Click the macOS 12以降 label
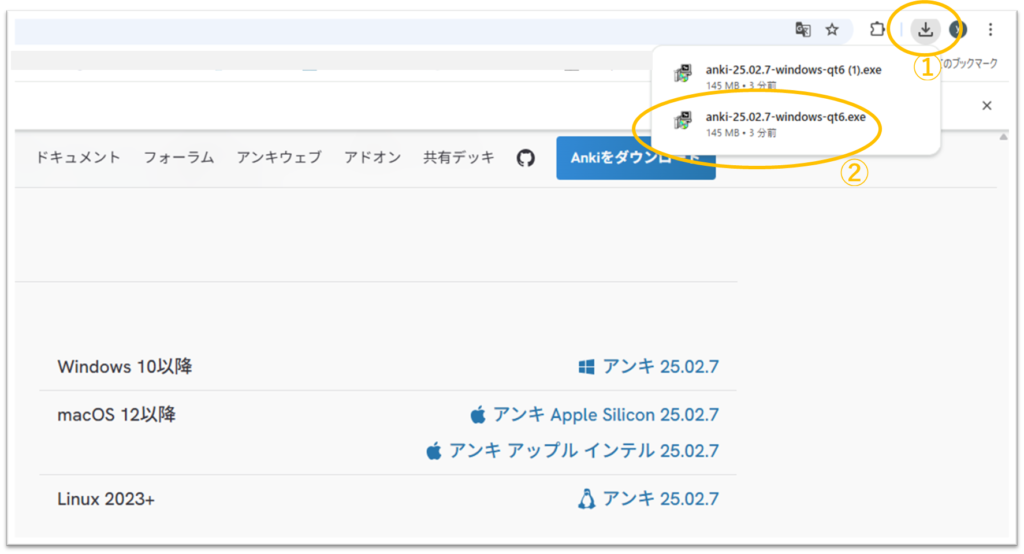 point(116,415)
